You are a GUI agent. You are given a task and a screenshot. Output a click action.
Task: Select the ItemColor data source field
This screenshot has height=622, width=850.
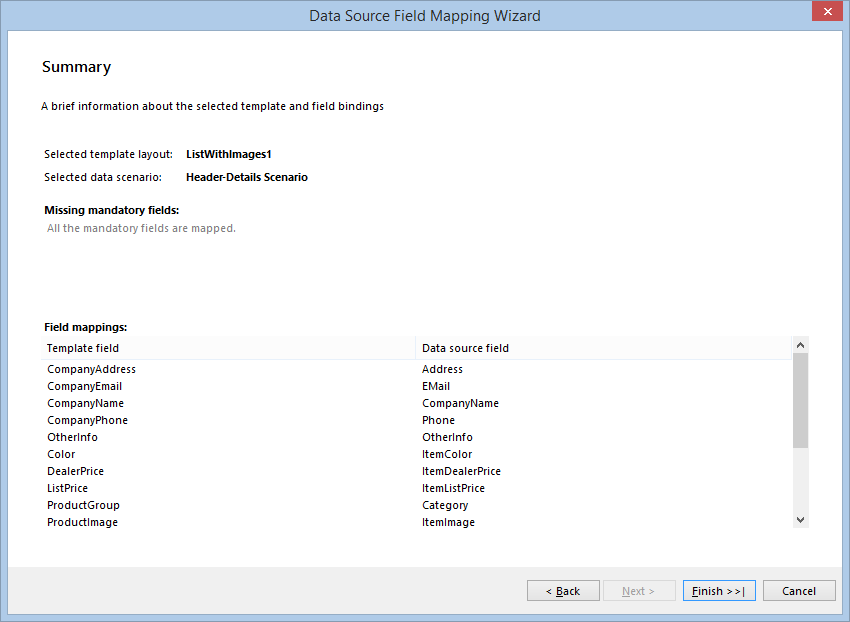(x=447, y=454)
